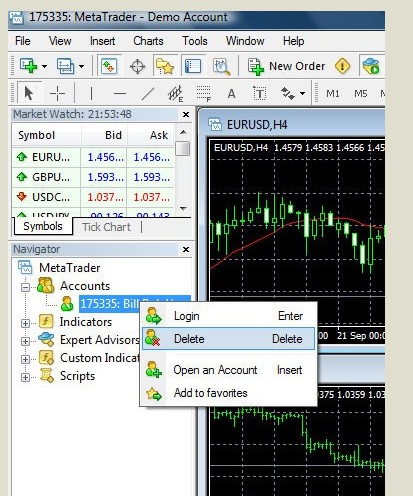The width and height of the screenshot is (413, 496).
Task: Toggle the Market Watch window icon
Action: pos(109,66)
